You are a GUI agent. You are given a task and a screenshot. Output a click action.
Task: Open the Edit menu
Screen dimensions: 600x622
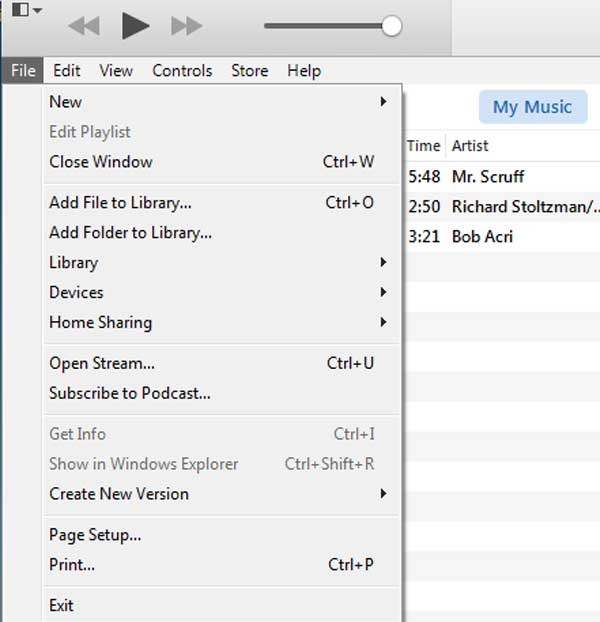click(x=67, y=71)
